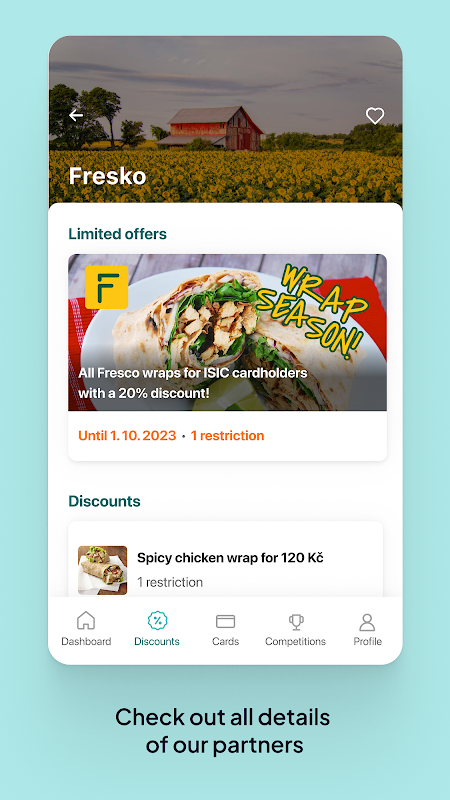
Task: Toggle the favorite heart for Fresko
Action: [375, 116]
